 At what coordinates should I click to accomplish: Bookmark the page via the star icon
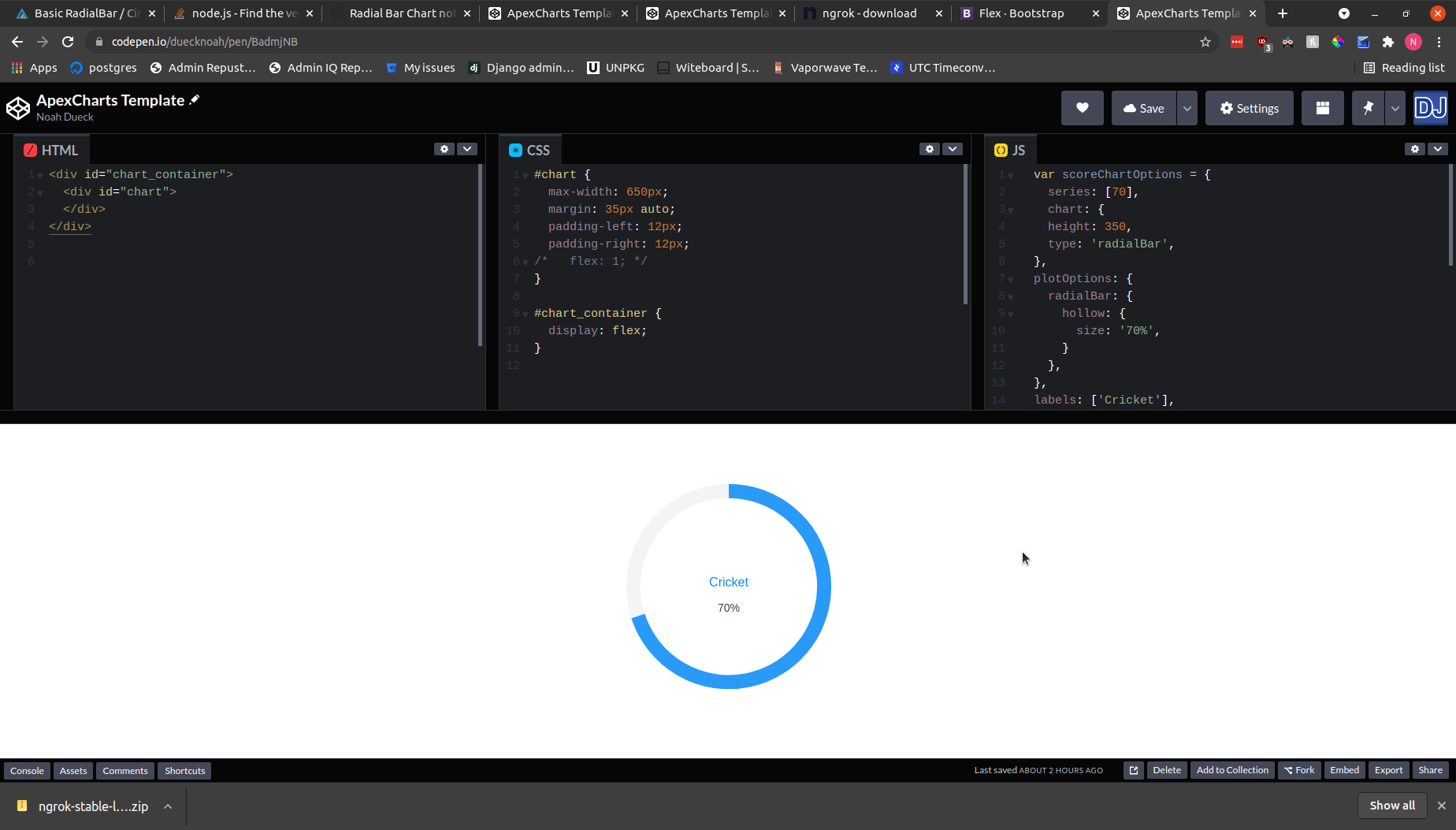pyautogui.click(x=1205, y=42)
